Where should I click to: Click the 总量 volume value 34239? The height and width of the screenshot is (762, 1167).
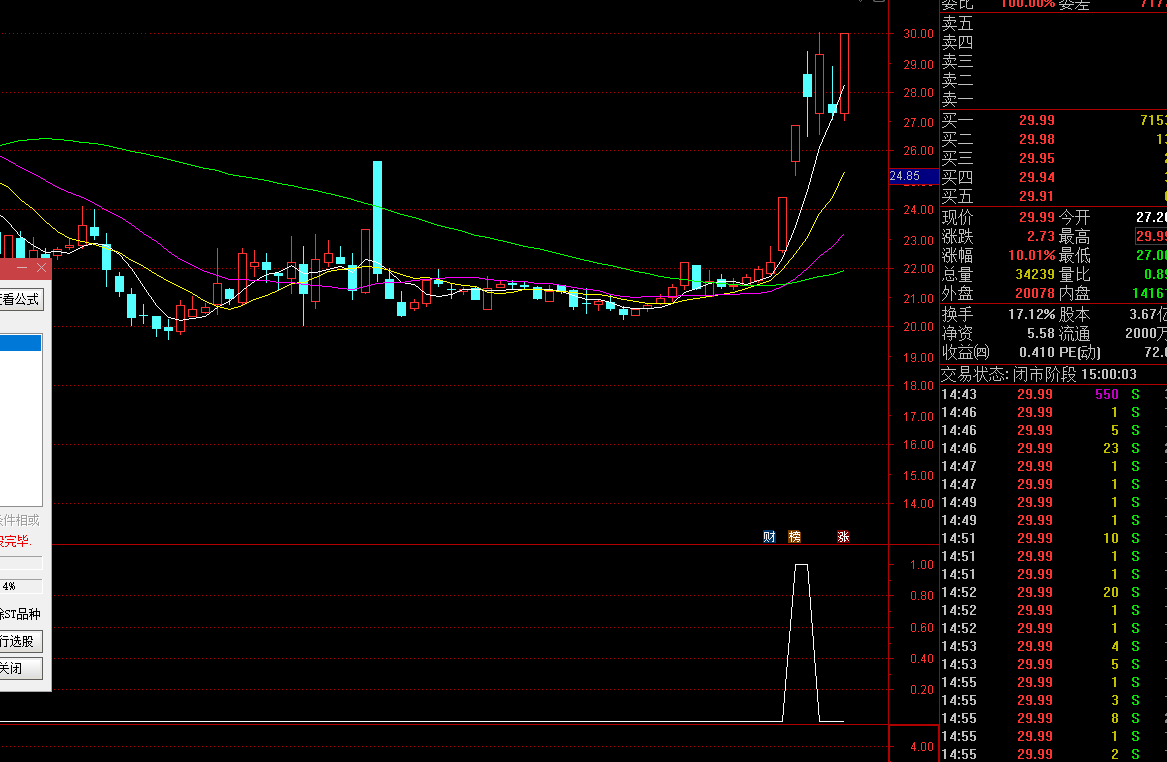1035,275
